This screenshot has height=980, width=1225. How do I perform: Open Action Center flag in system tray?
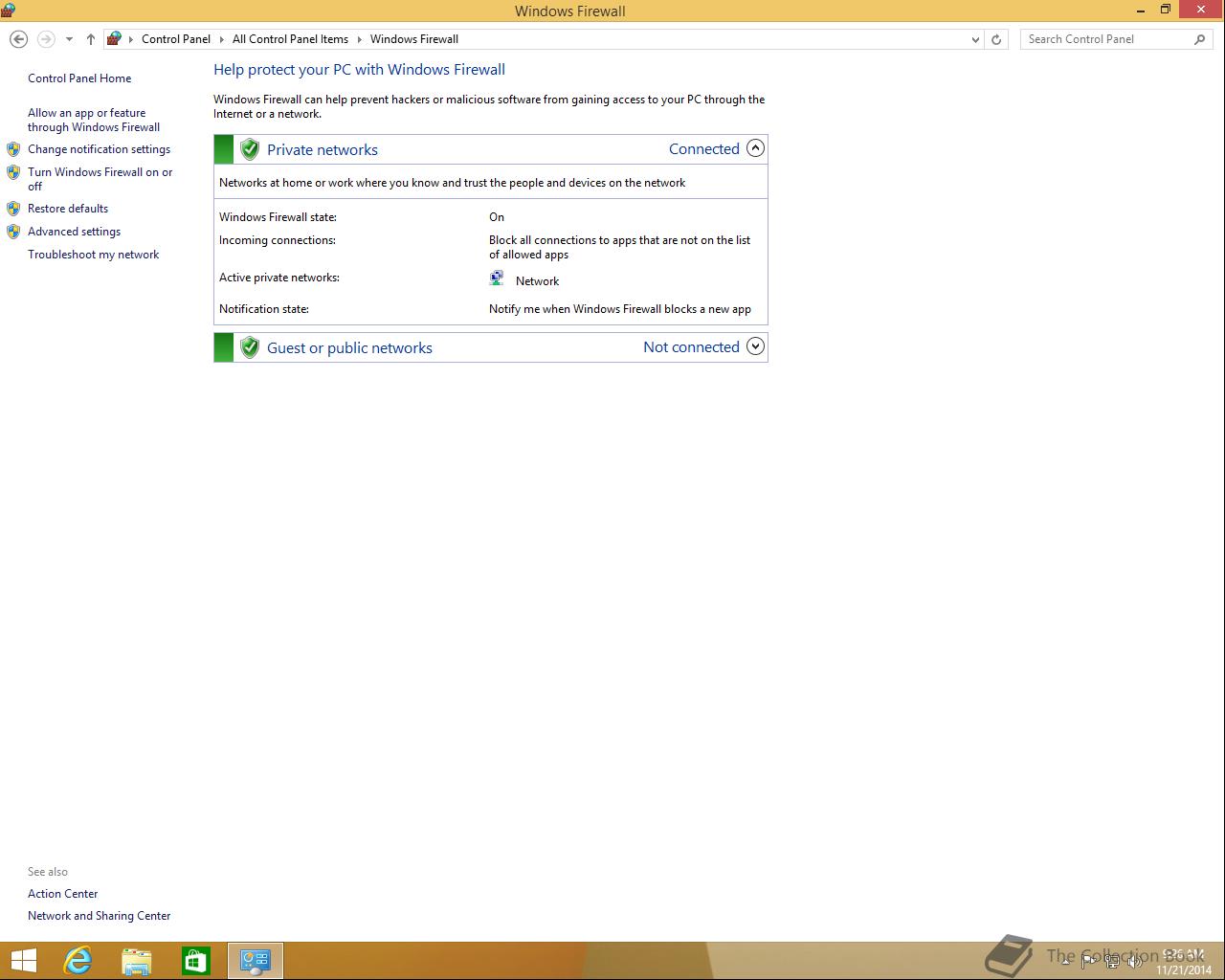point(1089,962)
